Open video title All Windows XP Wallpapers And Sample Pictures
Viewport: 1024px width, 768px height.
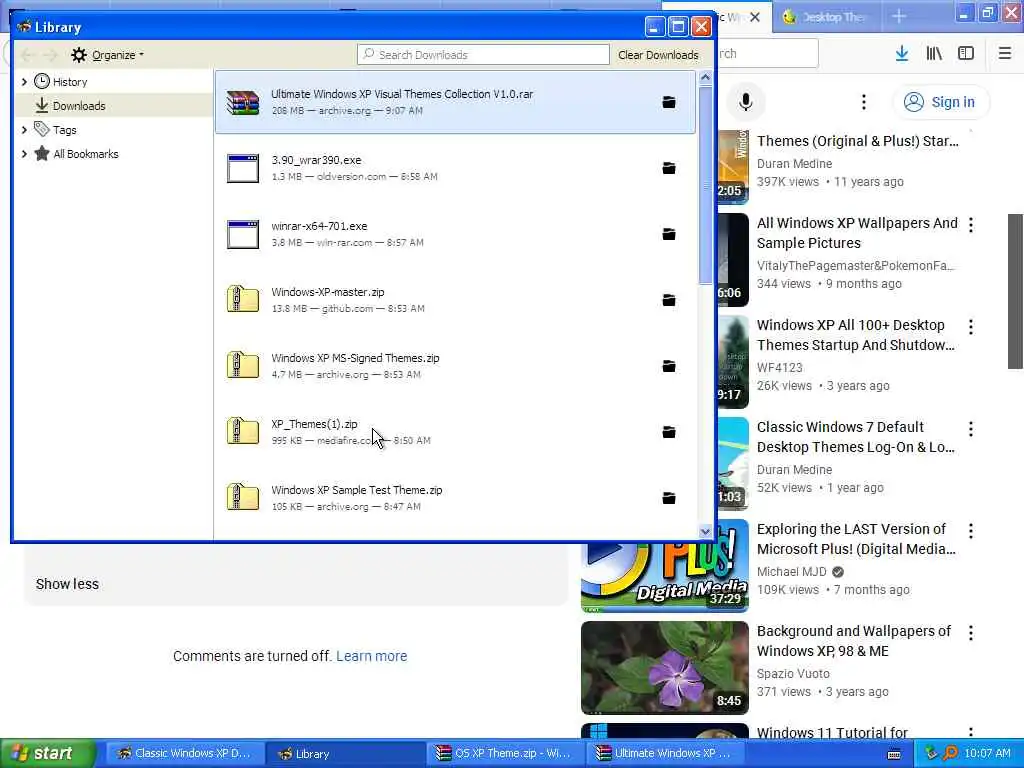(x=857, y=233)
